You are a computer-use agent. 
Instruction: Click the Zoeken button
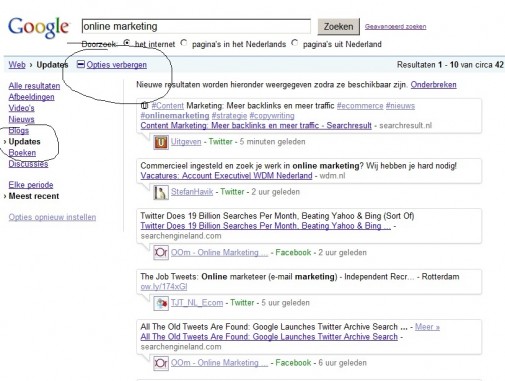pos(338,27)
